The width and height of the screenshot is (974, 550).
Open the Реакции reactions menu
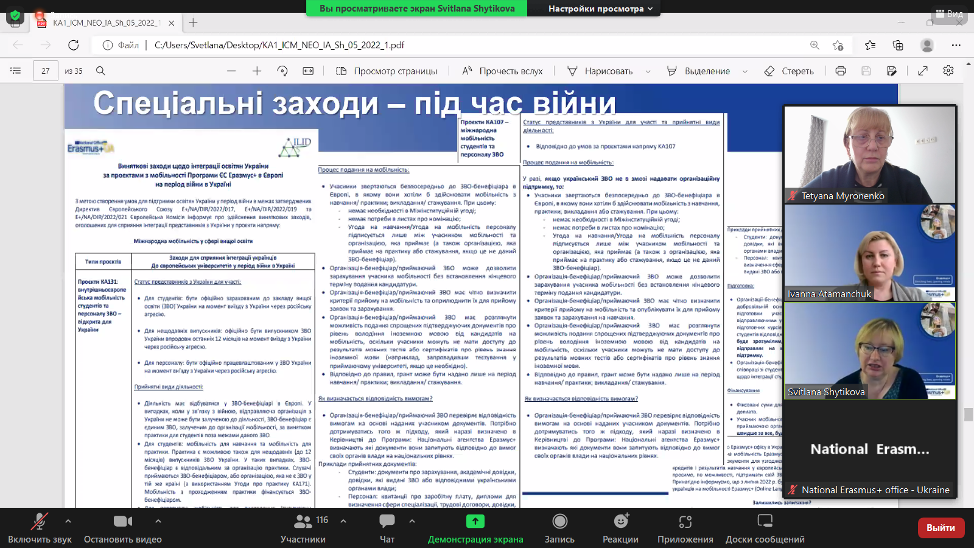[620, 524]
